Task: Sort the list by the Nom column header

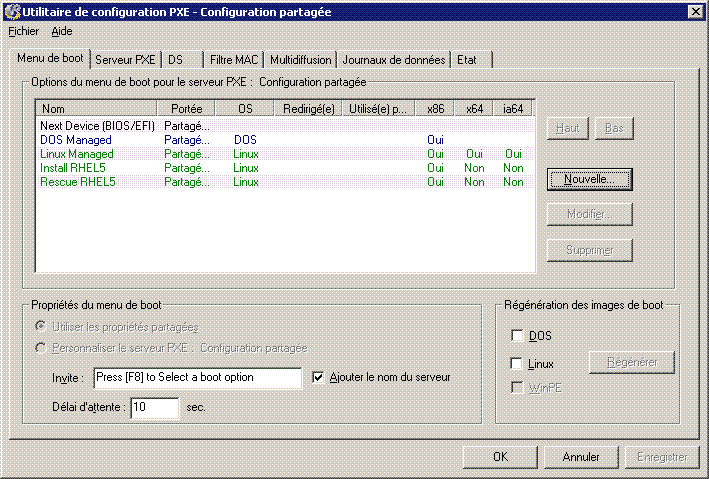Action: click(x=96, y=108)
